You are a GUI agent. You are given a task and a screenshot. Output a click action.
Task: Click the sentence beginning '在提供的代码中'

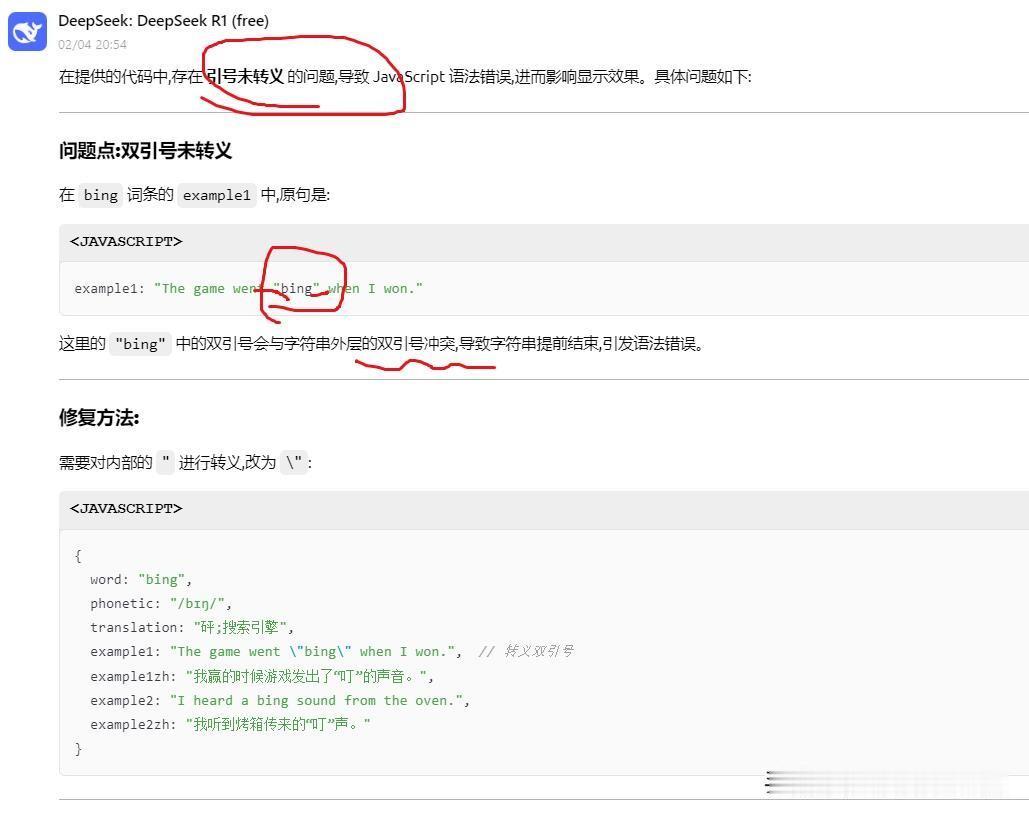coord(405,77)
